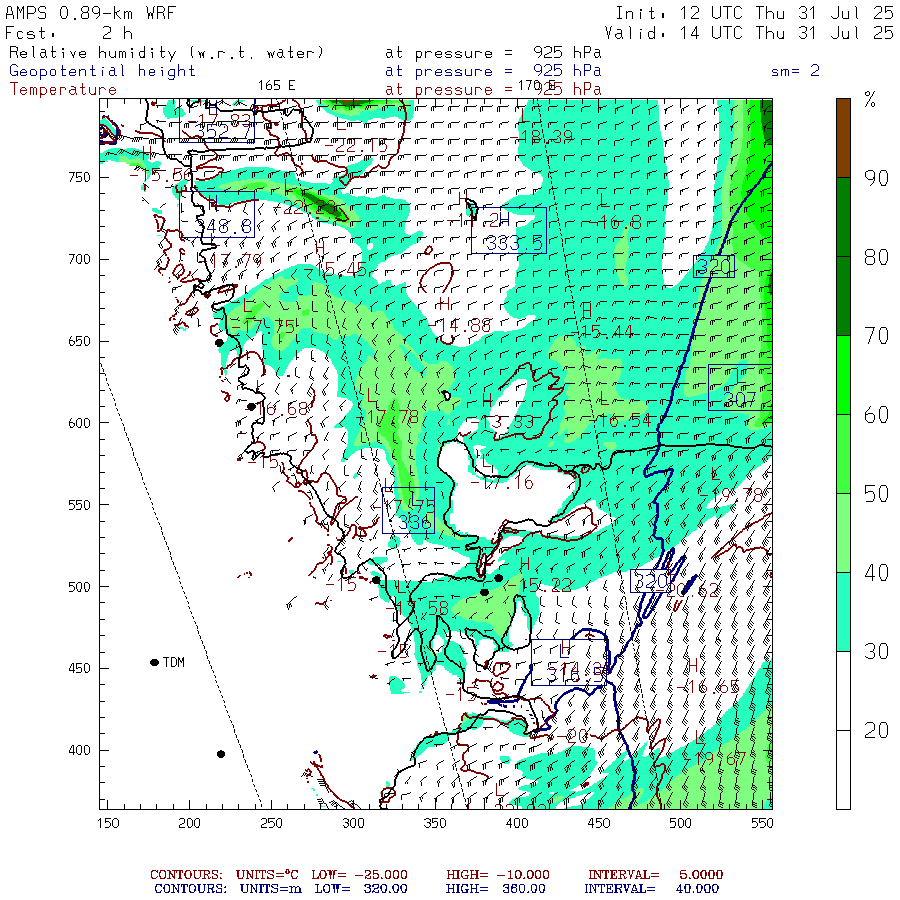Screen dimensions: 900x900
Task: Click the -19.78 temperature low label
Action: pyautogui.click(x=732, y=495)
